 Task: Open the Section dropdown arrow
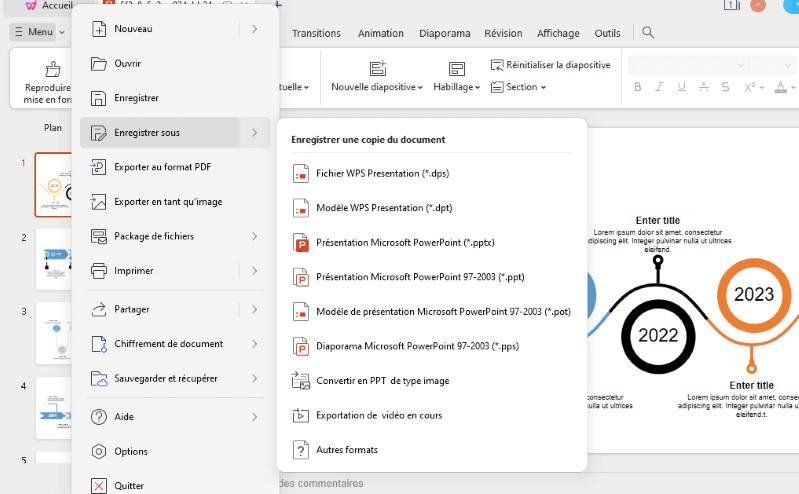coord(543,88)
